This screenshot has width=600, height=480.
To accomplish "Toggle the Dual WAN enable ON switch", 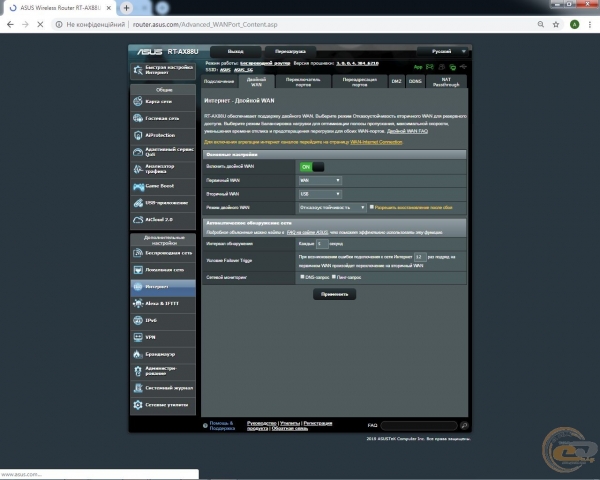I will pos(312,167).
